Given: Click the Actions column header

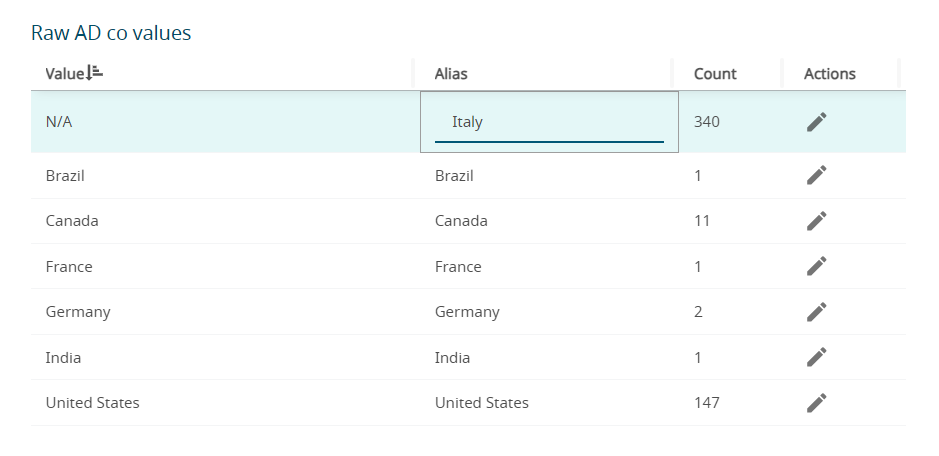Looking at the screenshot, I should tap(829, 74).
